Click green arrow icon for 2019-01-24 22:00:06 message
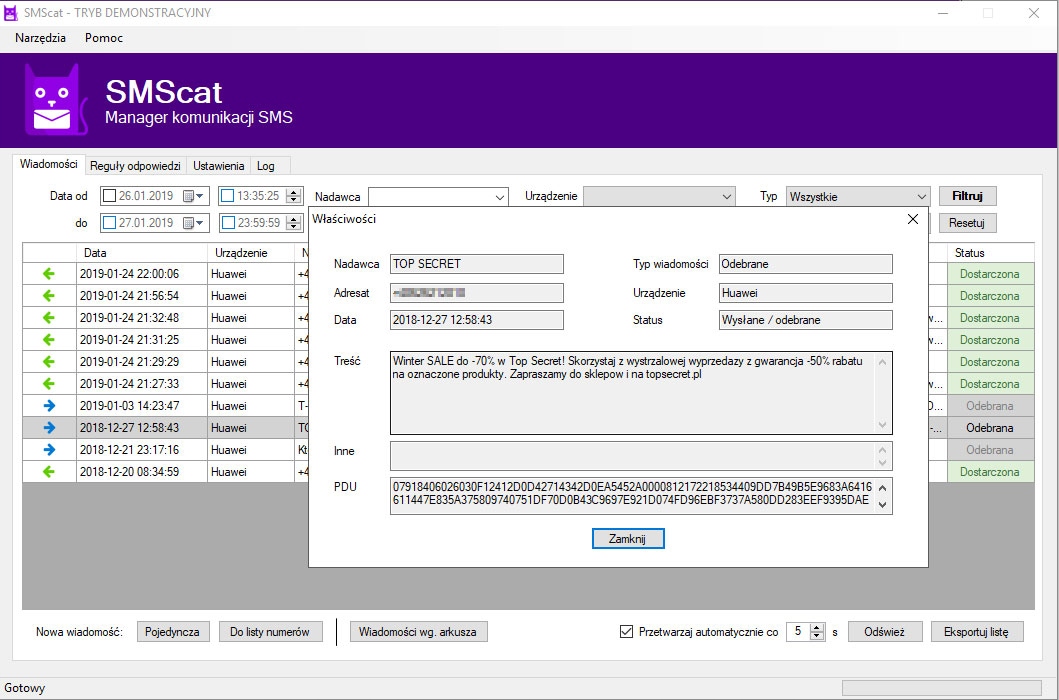This screenshot has height=700, width=1059. 49,274
